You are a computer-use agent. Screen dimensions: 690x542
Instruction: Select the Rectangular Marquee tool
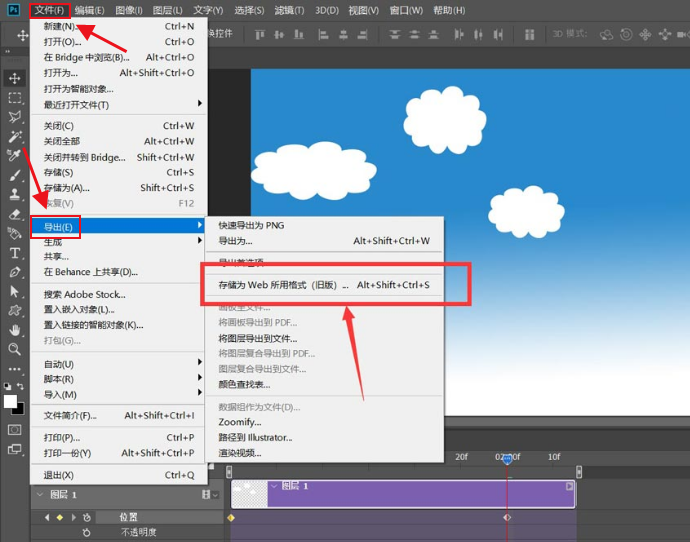(15, 98)
